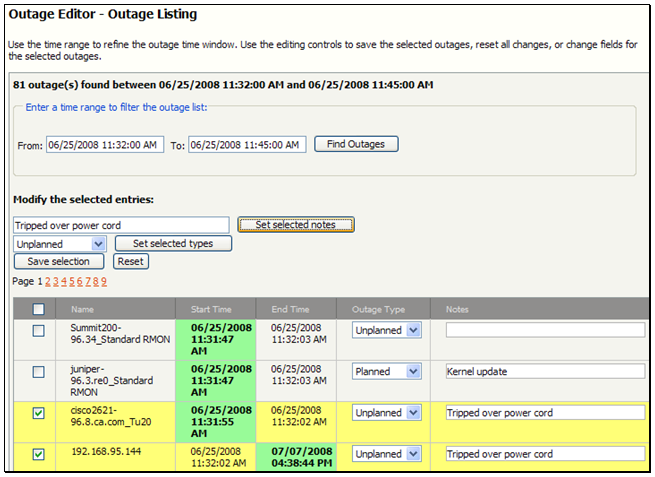Viewport: 655px width, 477px height.
Task: Open outage type dropdown for Summit200 row
Action: click(x=386, y=330)
